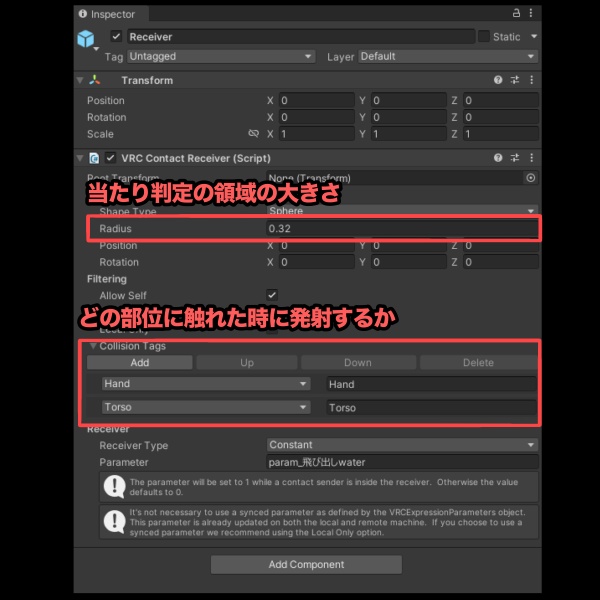Image resolution: width=600 pixels, height=600 pixels.
Task: Click the Add Component button
Action: point(306,564)
